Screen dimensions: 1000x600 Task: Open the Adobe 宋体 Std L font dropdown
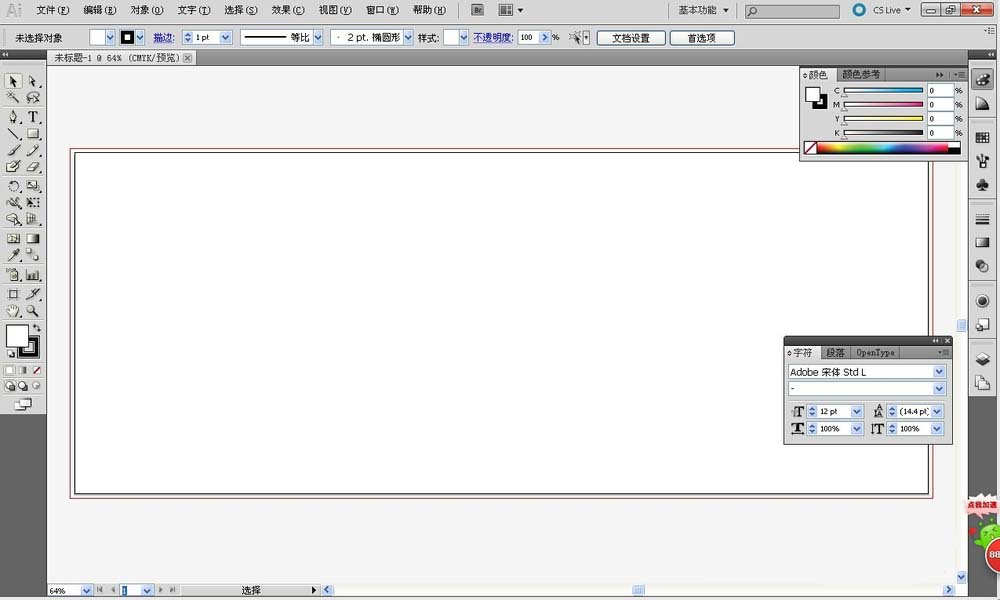pos(939,372)
